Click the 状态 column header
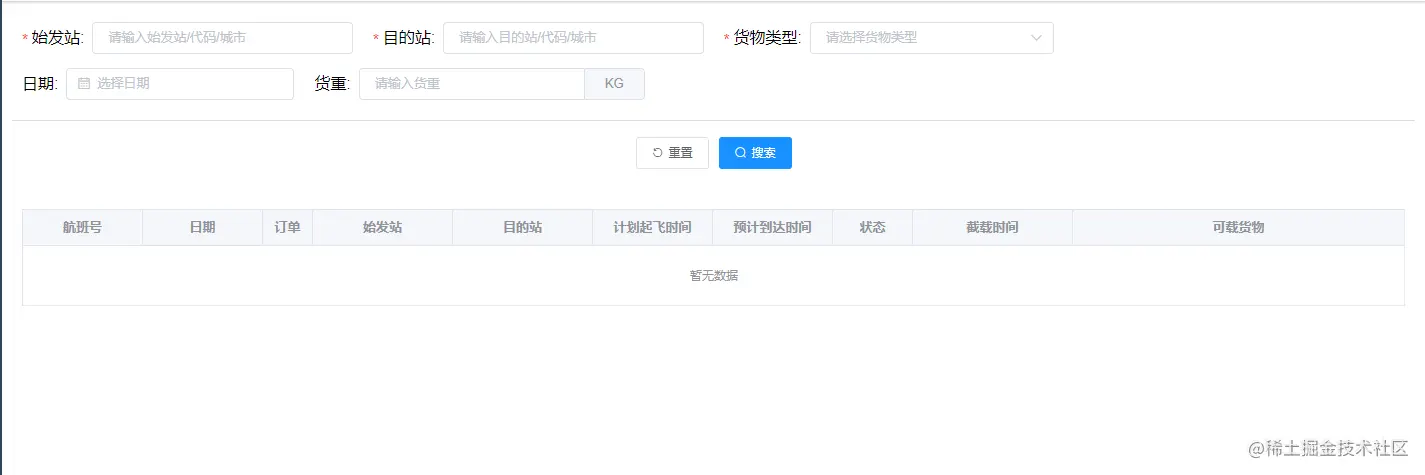The width and height of the screenshot is (1425, 475). click(872, 227)
